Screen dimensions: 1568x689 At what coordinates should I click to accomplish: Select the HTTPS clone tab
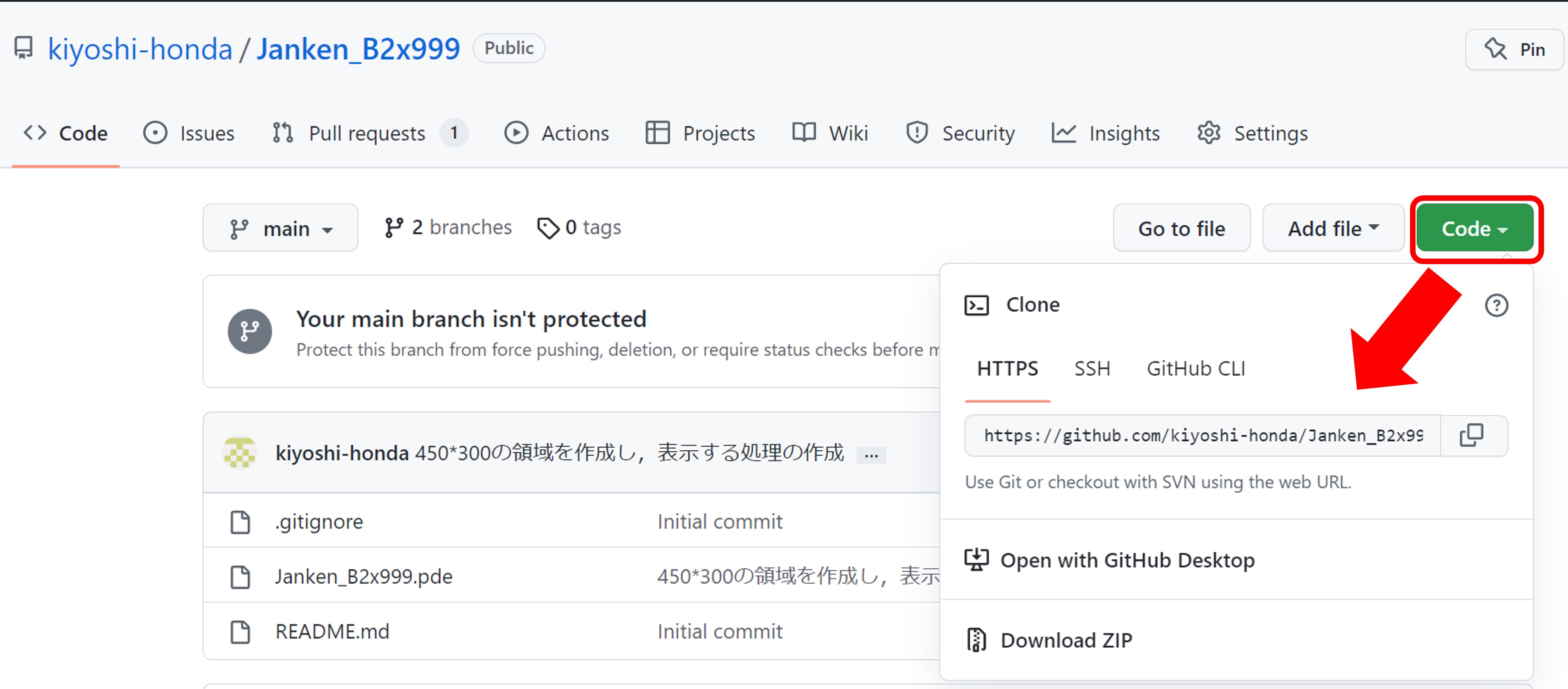1007,369
